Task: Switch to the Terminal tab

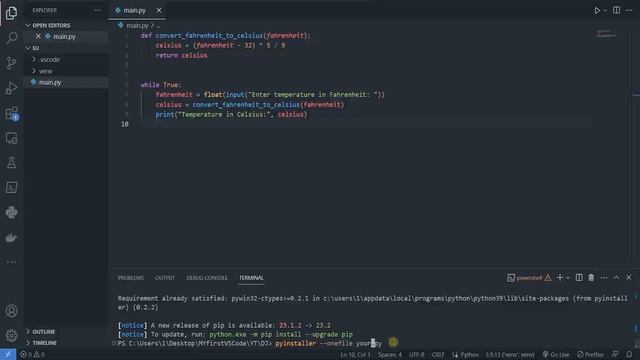Action: click(251, 278)
